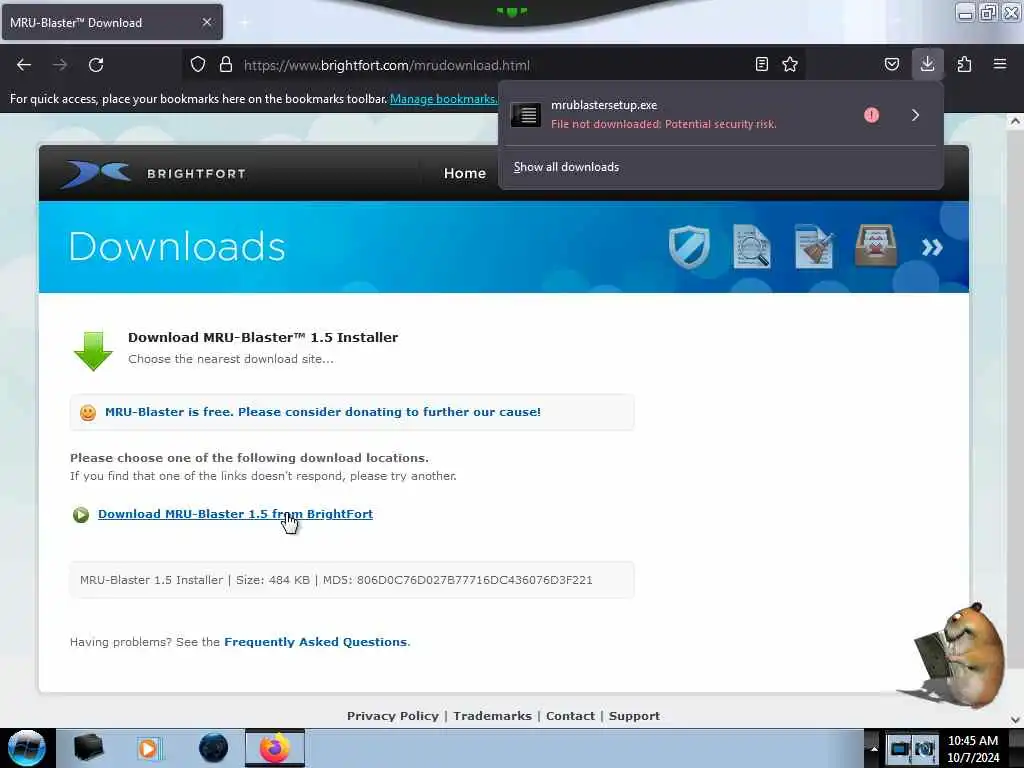Image resolution: width=1024 pixels, height=768 pixels.
Task: Click the hamster mascot image
Action: 955,655
